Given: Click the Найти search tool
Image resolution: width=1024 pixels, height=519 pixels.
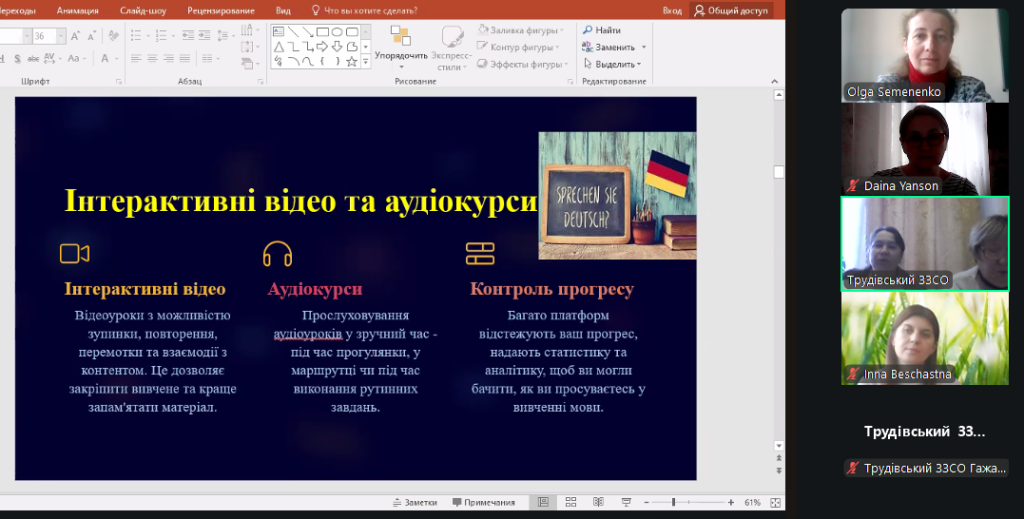Looking at the screenshot, I should pyautogui.click(x=602, y=31).
